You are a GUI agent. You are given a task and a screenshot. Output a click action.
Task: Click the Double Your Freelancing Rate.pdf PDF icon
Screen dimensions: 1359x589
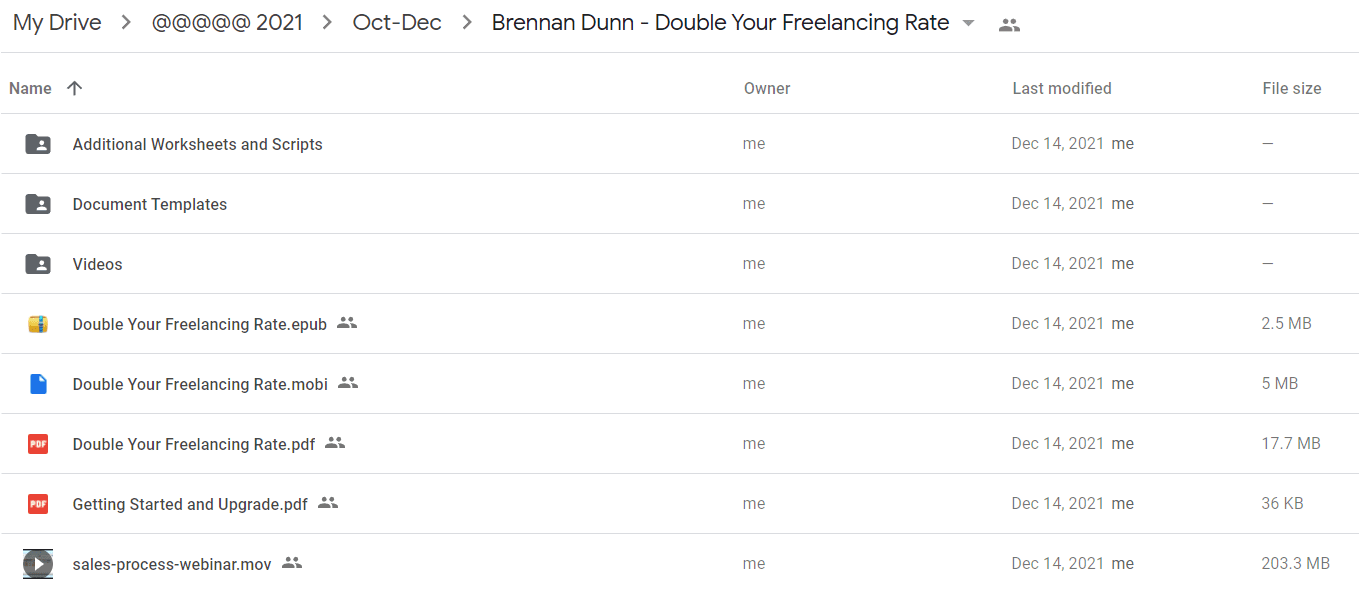click(x=38, y=444)
